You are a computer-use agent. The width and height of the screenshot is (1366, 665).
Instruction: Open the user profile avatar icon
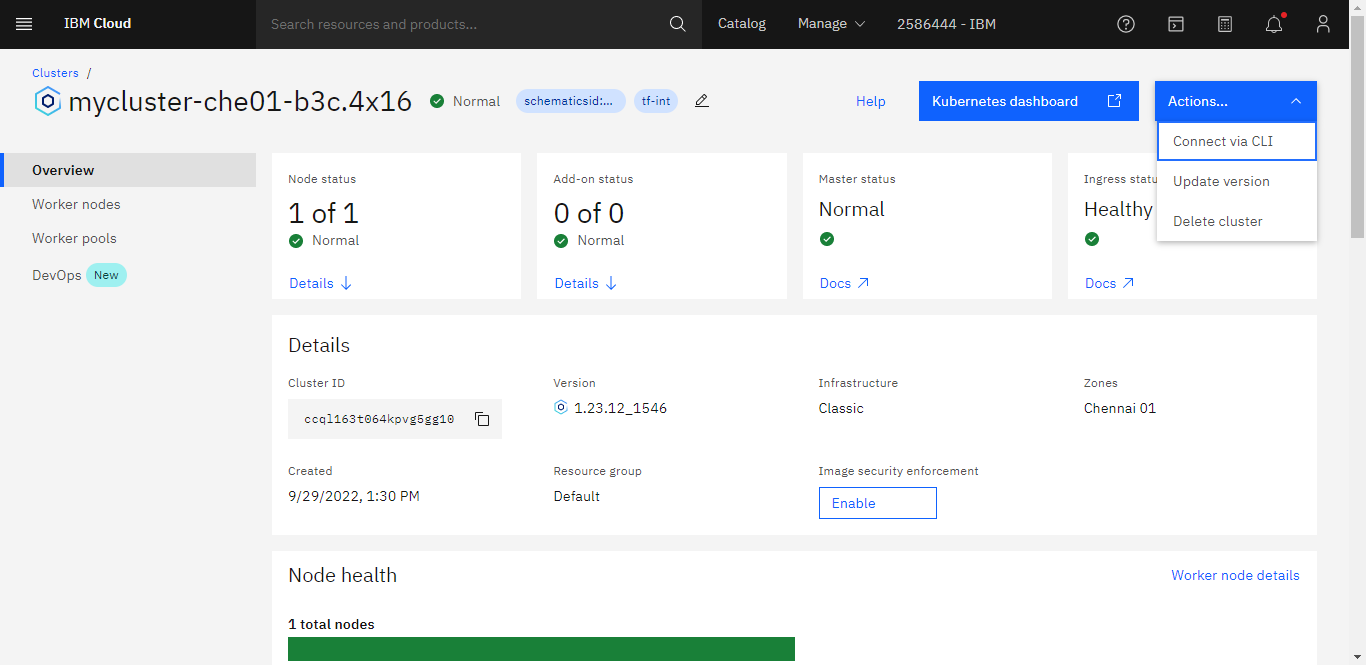tap(1323, 24)
